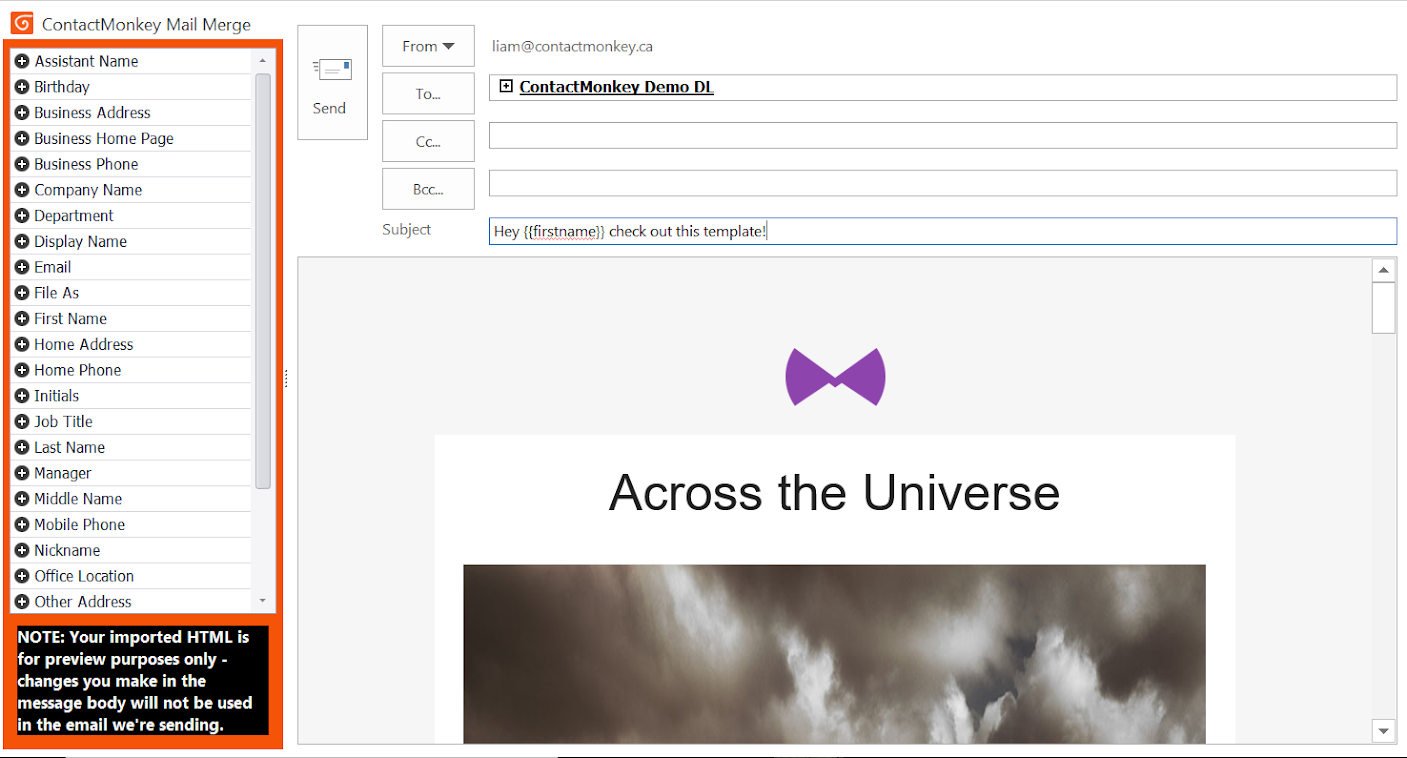Click the cloudy sky banner image
Screen dimensions: 1407x758
click(x=834, y=654)
